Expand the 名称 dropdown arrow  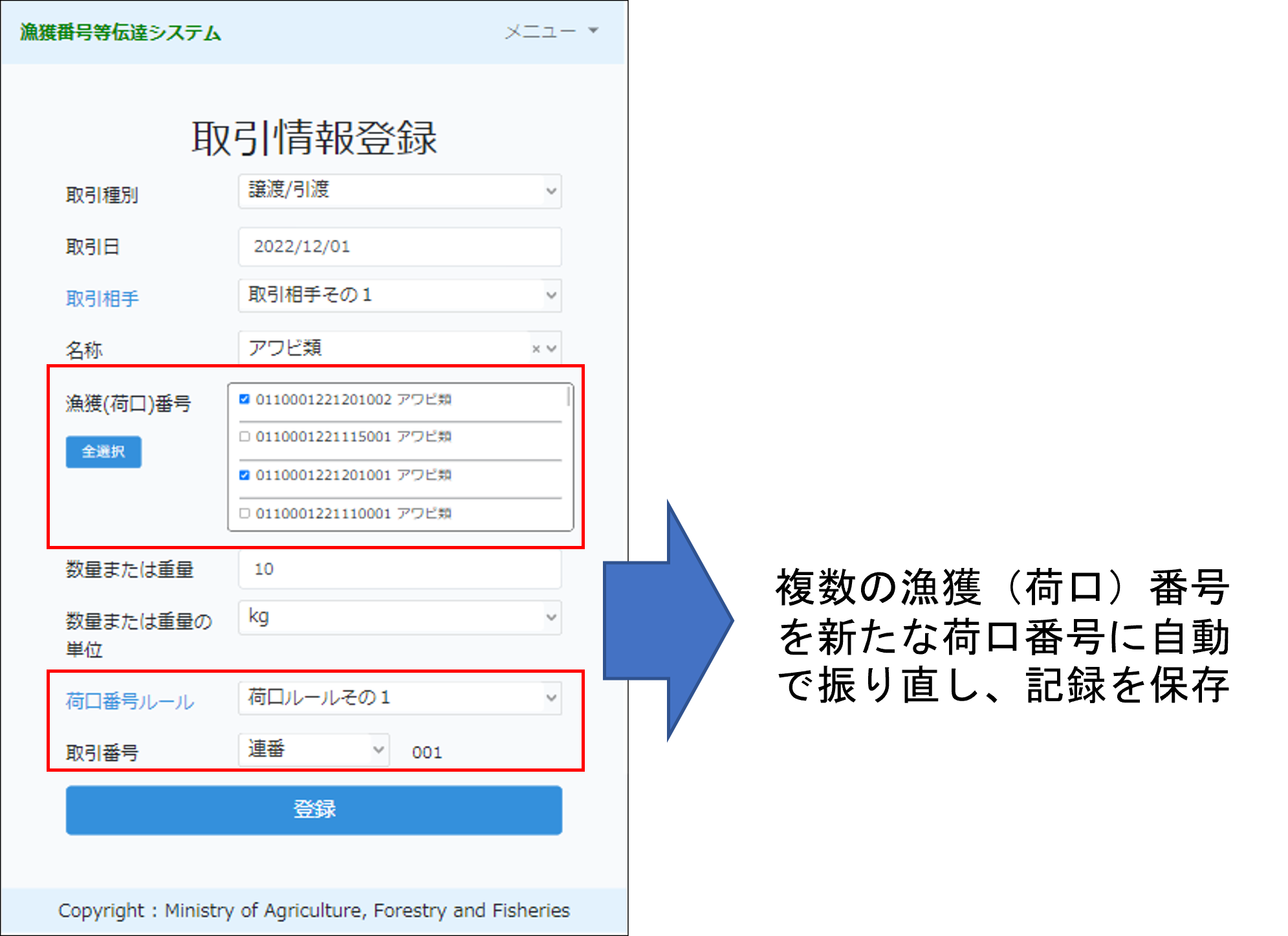(552, 349)
